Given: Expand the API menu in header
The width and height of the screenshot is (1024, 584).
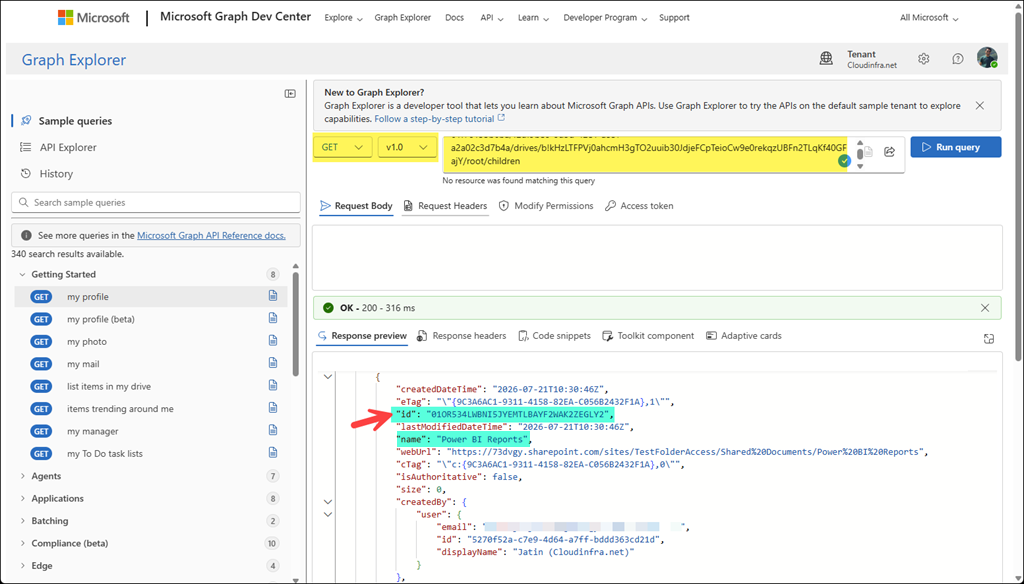Looking at the screenshot, I should click(492, 18).
